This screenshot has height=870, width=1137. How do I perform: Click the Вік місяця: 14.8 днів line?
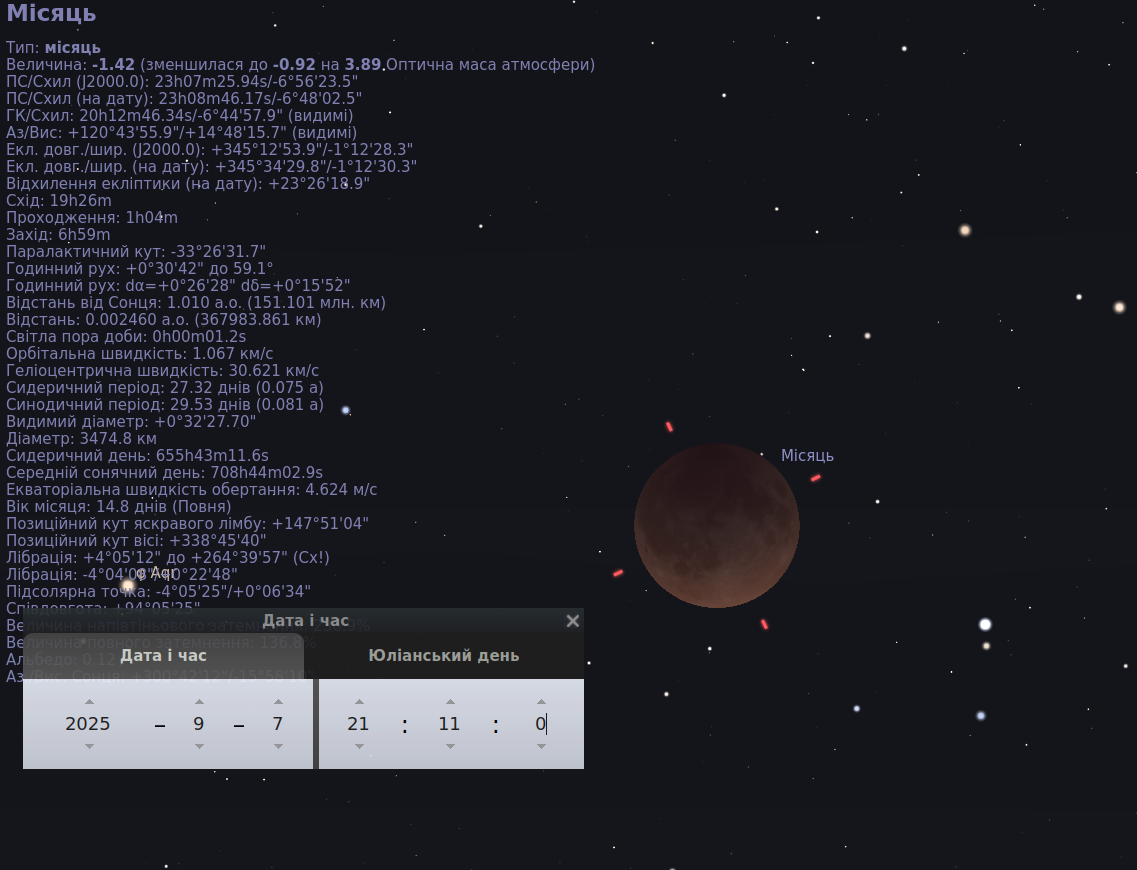pos(119,506)
